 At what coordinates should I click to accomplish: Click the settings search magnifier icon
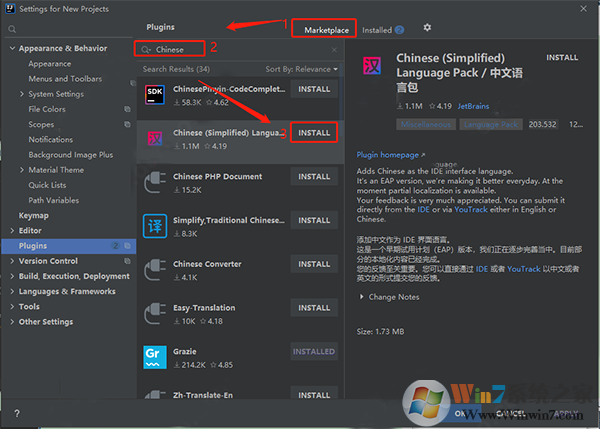click(x=12, y=29)
